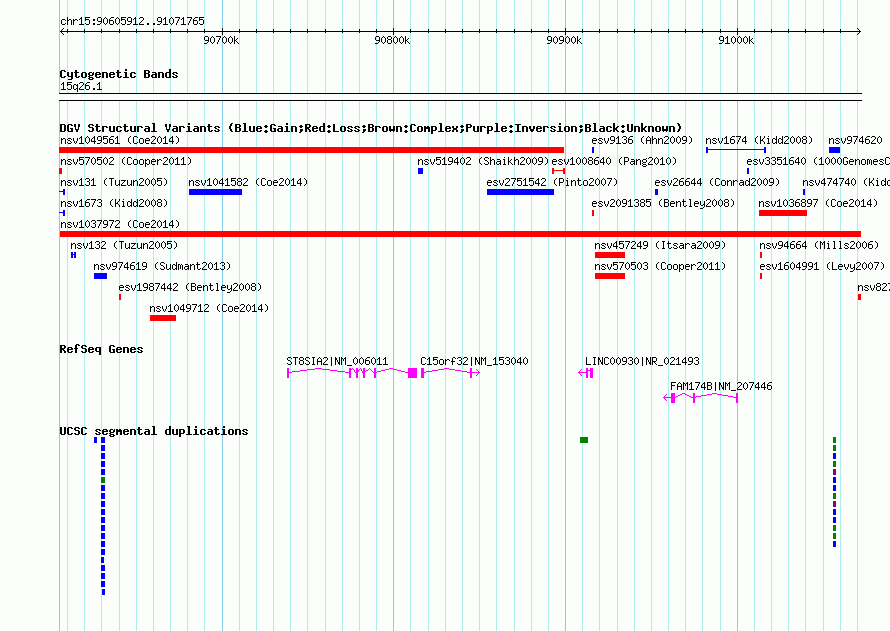This screenshot has width=890, height=631.
Task: Click the esv1604991 (Levy2007) red marker
Action: [x=761, y=276]
